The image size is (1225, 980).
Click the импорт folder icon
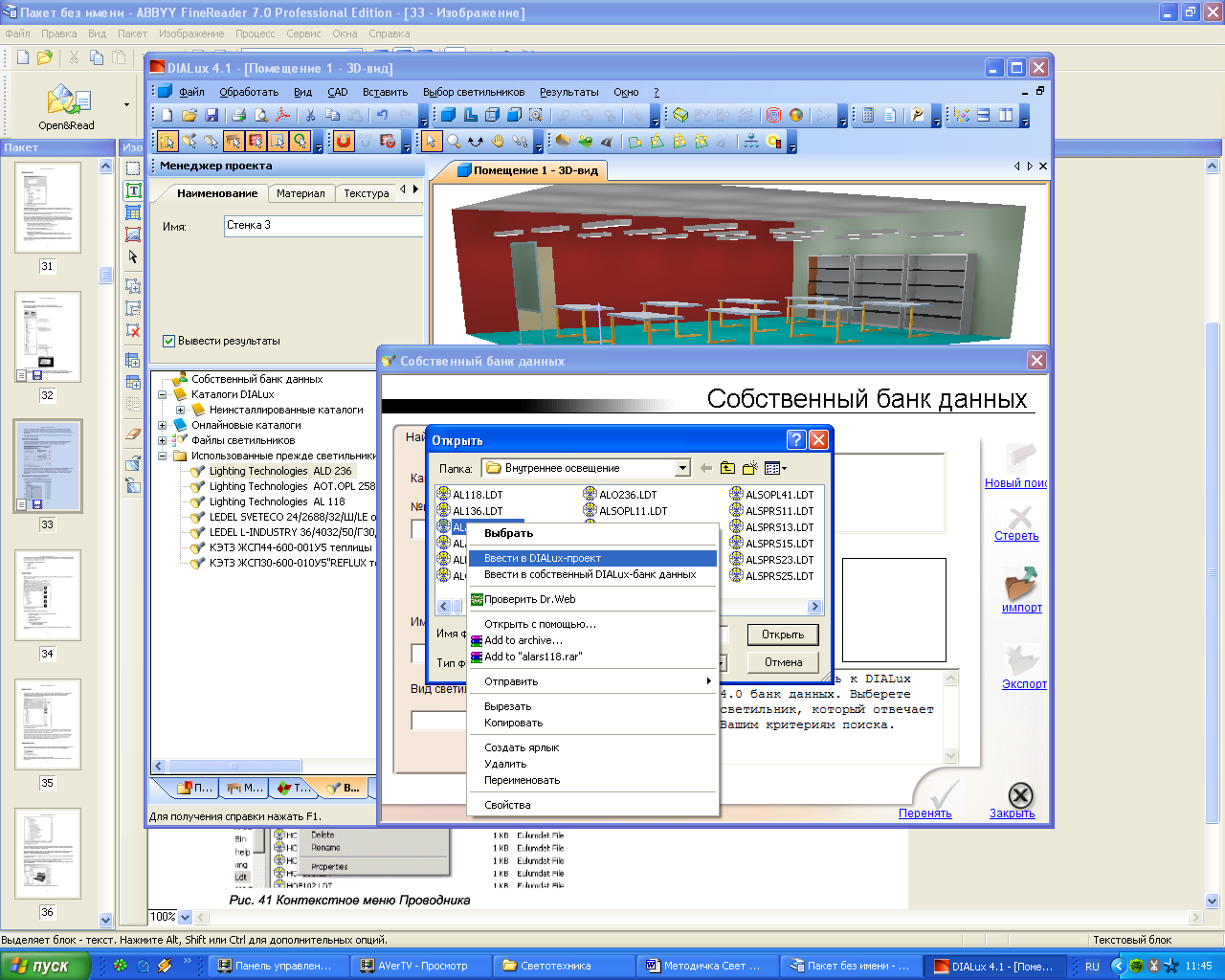pyautogui.click(x=1021, y=583)
